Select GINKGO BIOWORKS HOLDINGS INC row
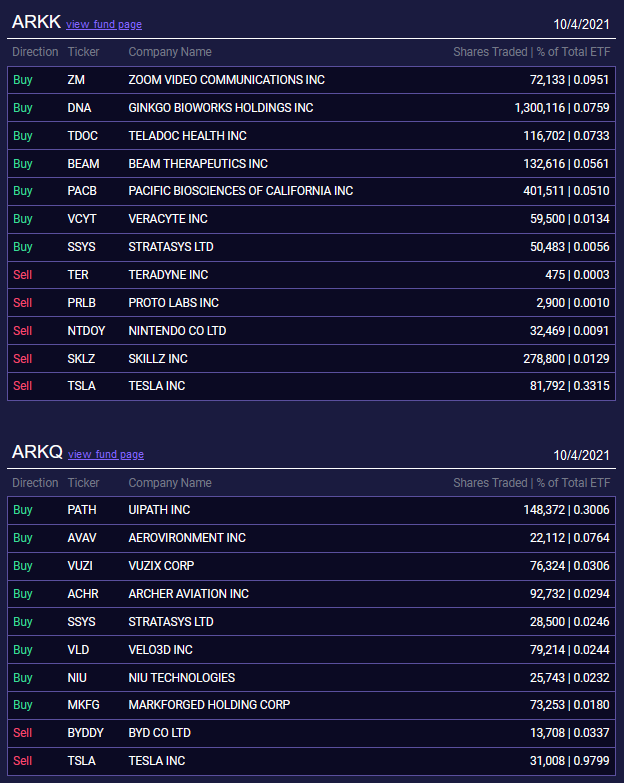This screenshot has width=624, height=783. pos(312,107)
